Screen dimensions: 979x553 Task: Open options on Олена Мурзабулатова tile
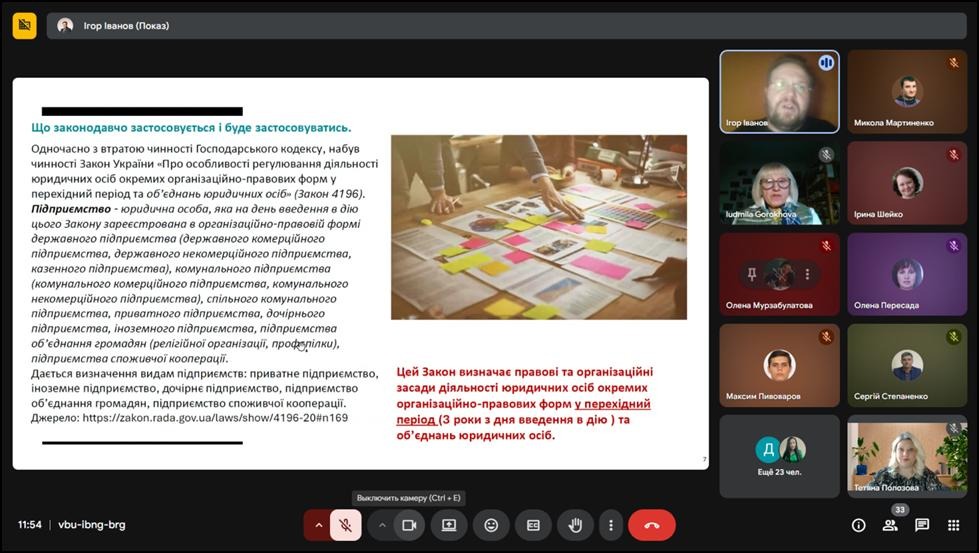(x=807, y=274)
